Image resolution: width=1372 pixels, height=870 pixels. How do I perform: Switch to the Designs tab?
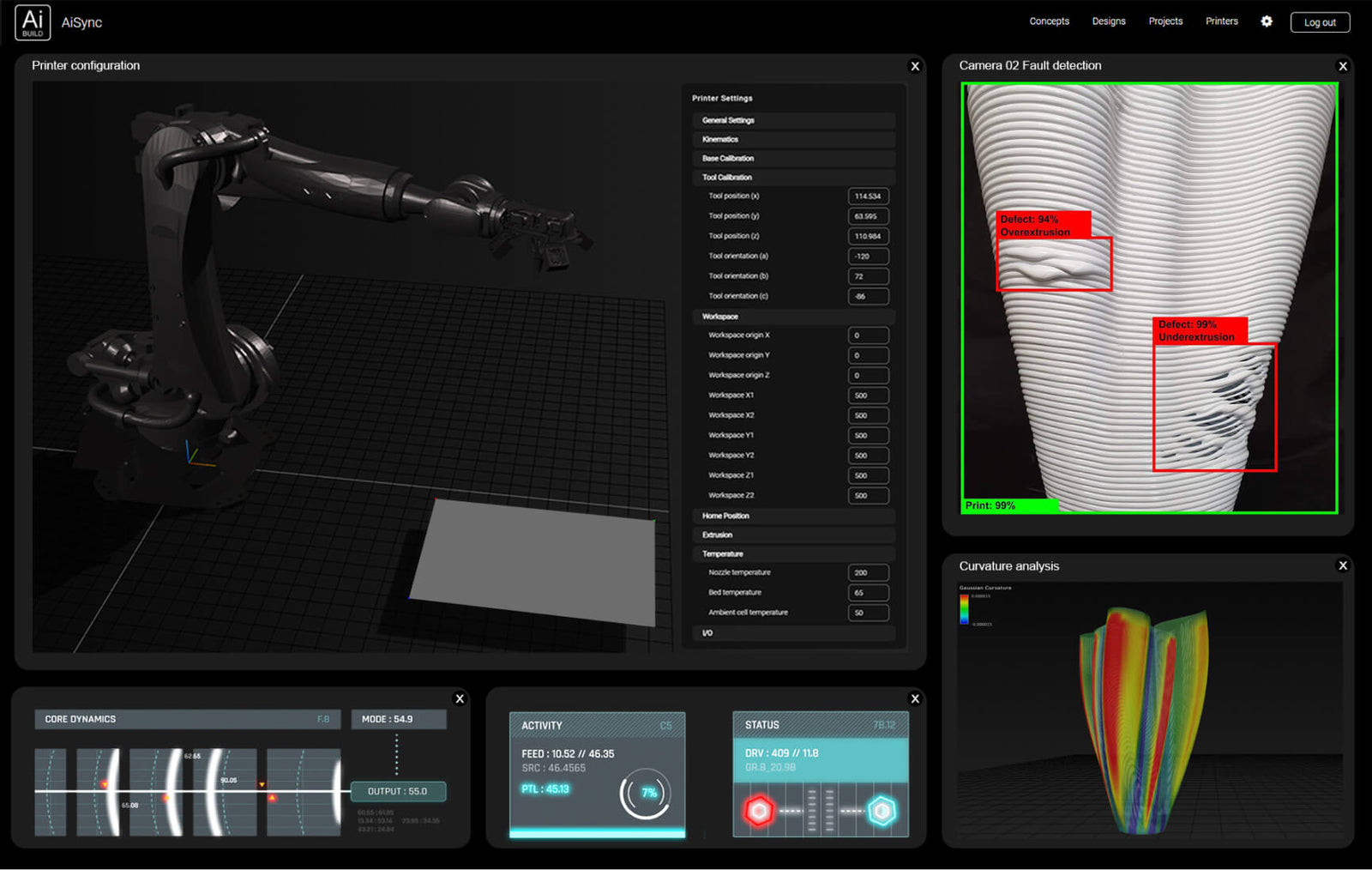point(1108,21)
